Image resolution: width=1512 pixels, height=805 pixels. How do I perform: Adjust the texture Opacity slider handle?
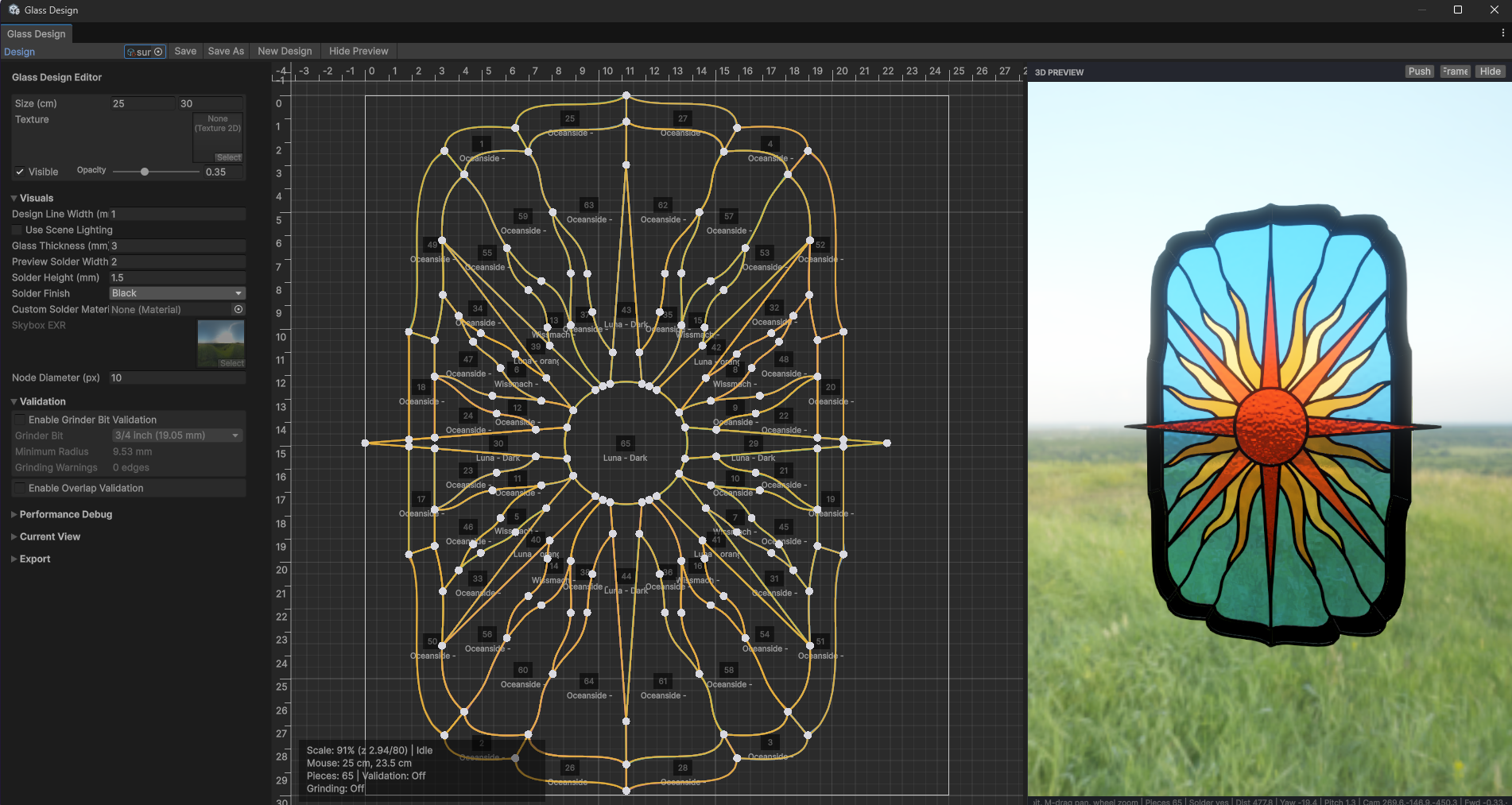point(145,172)
